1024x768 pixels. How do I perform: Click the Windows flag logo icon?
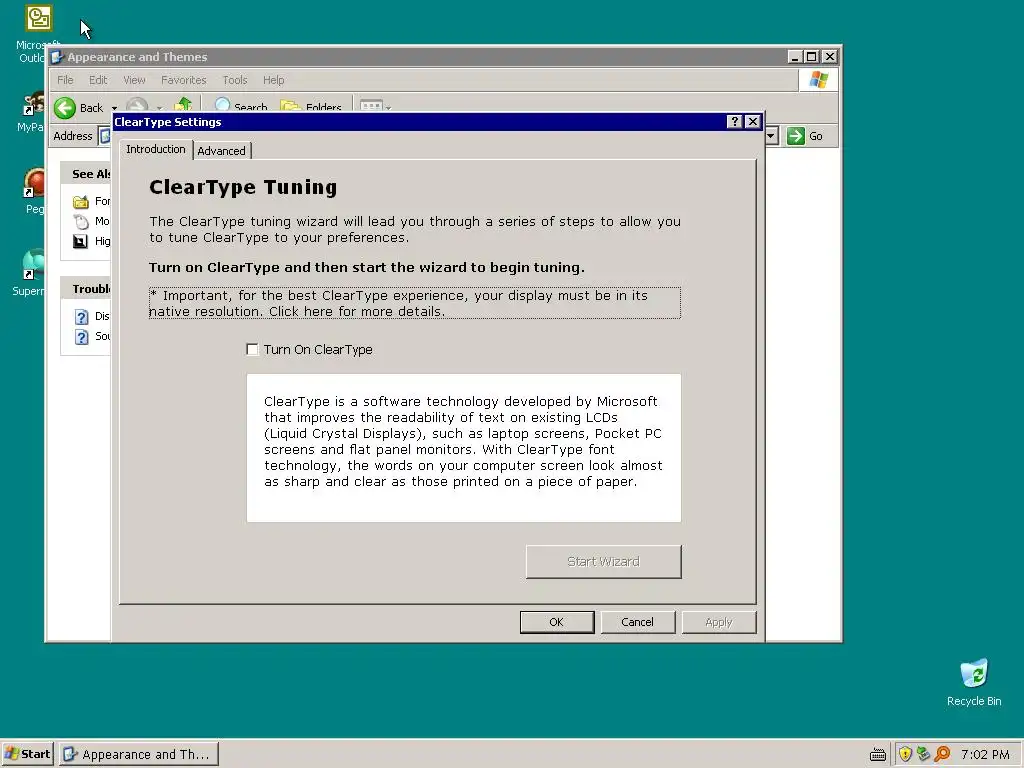pyautogui.click(x=818, y=80)
